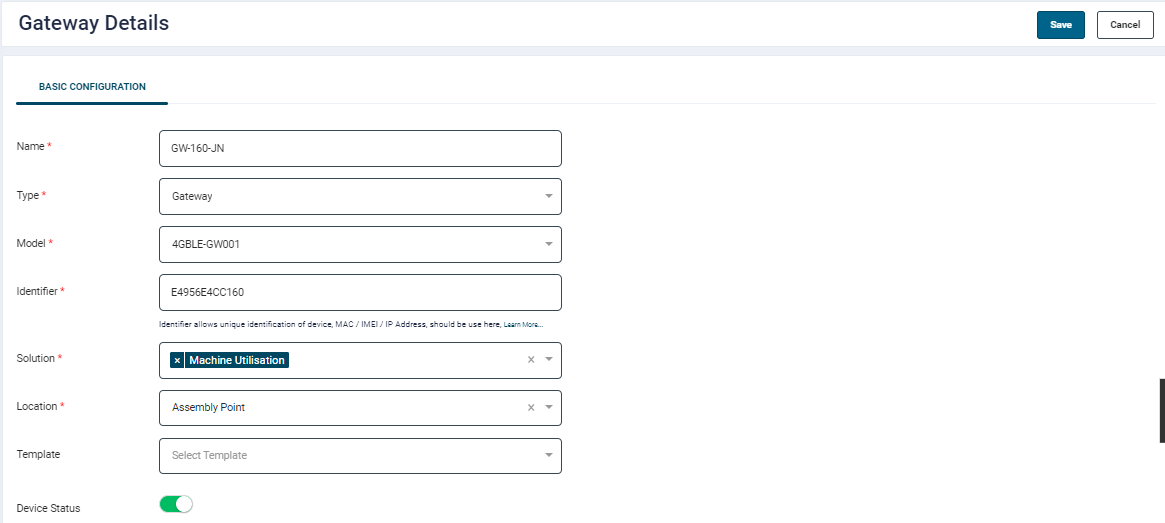The width and height of the screenshot is (1165, 523).
Task: Click the Template field's dropdown arrow
Action: tap(548, 456)
